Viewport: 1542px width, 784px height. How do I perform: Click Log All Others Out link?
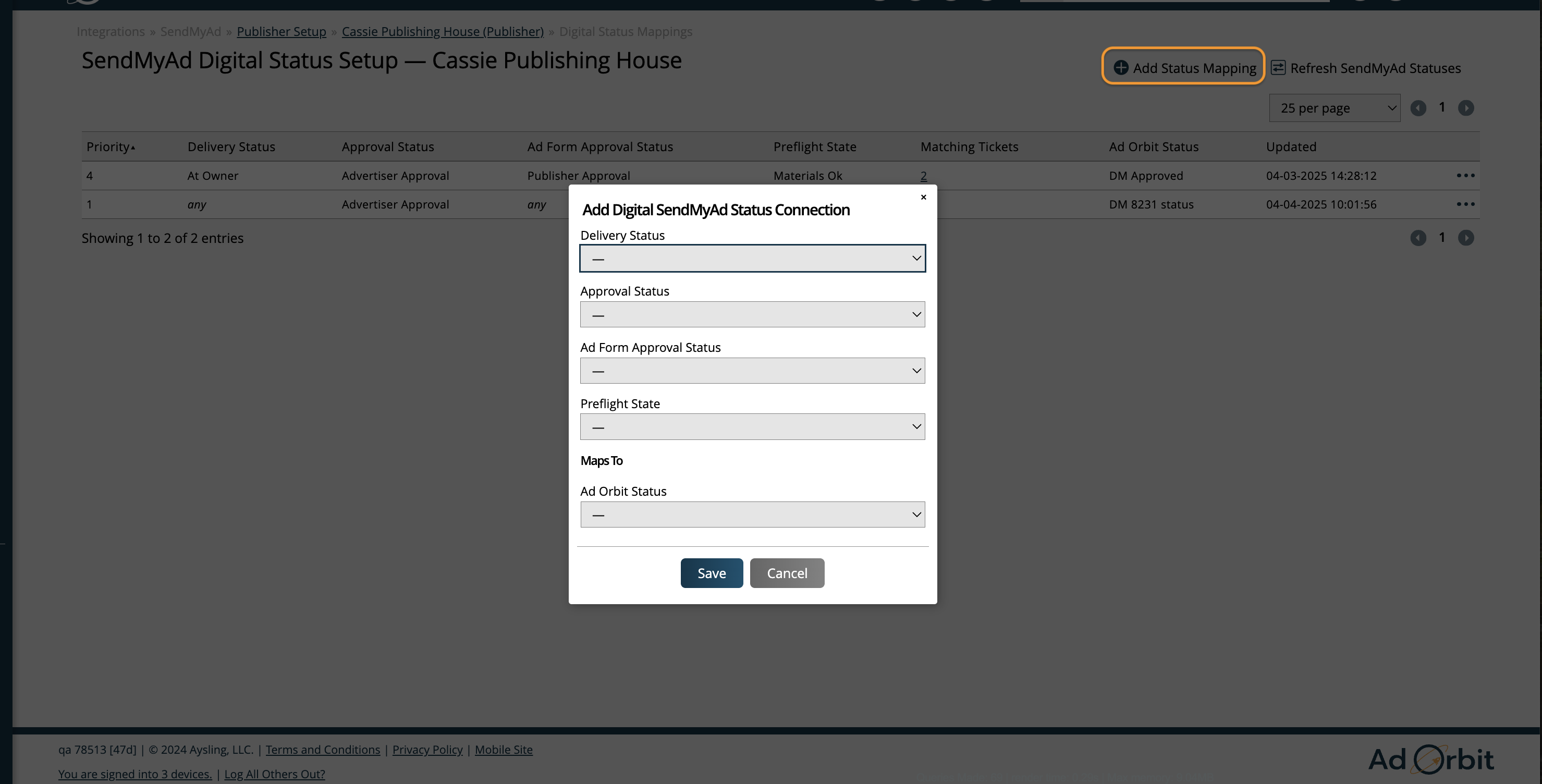tap(275, 774)
